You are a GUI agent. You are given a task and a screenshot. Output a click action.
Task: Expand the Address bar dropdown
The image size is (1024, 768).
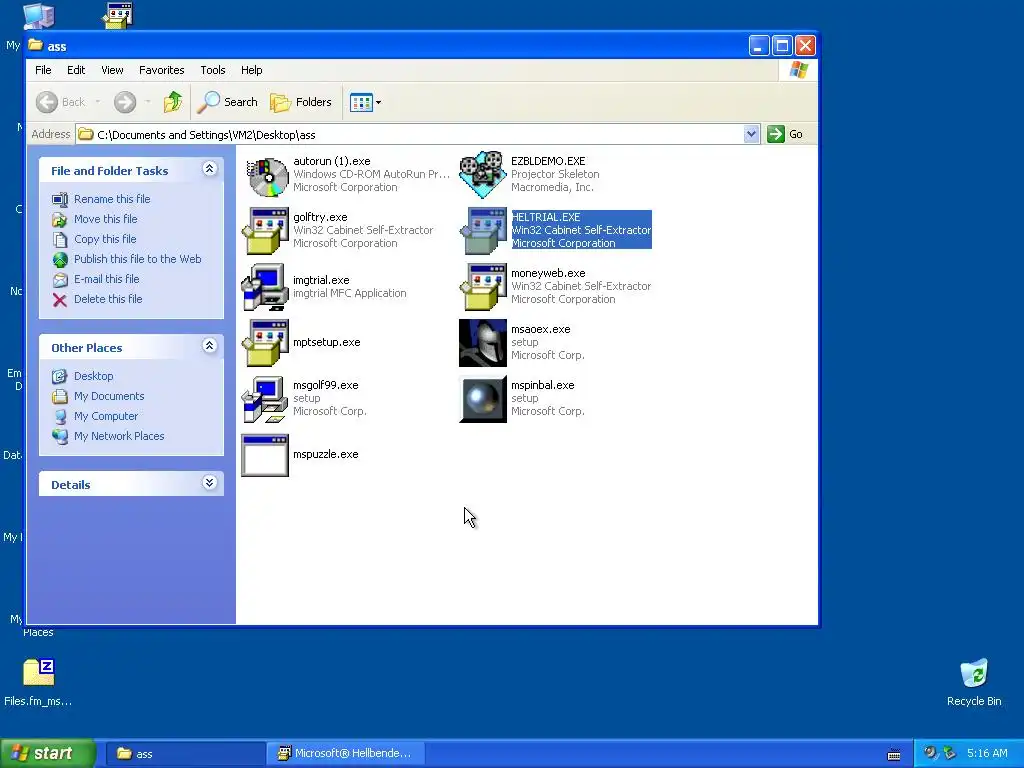pos(751,134)
